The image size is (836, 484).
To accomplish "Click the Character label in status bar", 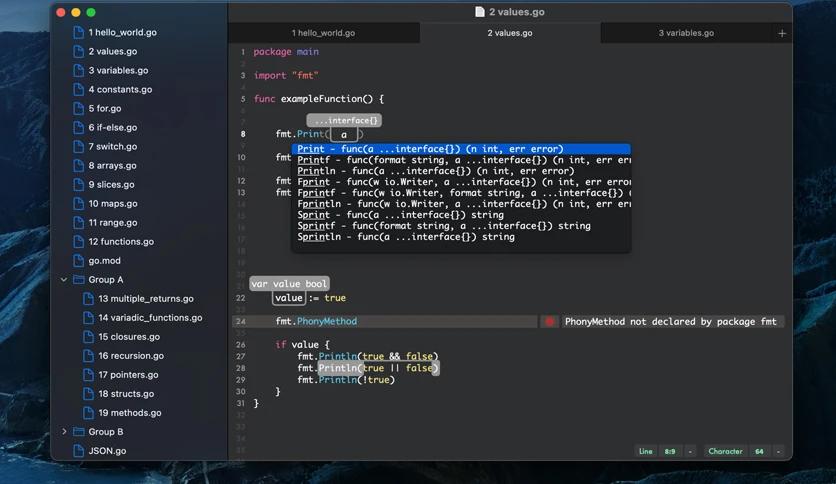I will pos(725,451).
